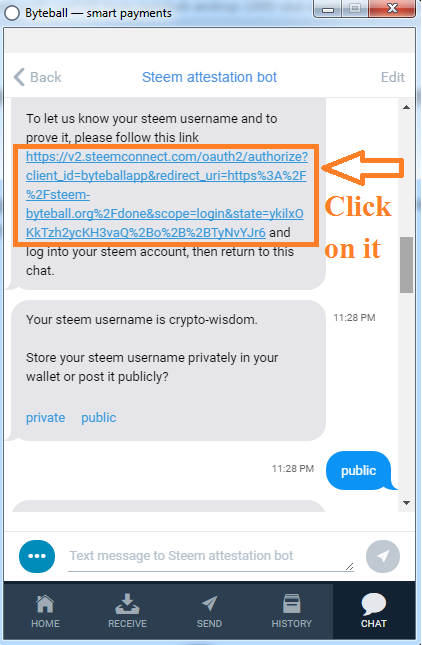Open the Chat tab speech bubble icon
Screen dimensions: 422x645
(373, 604)
